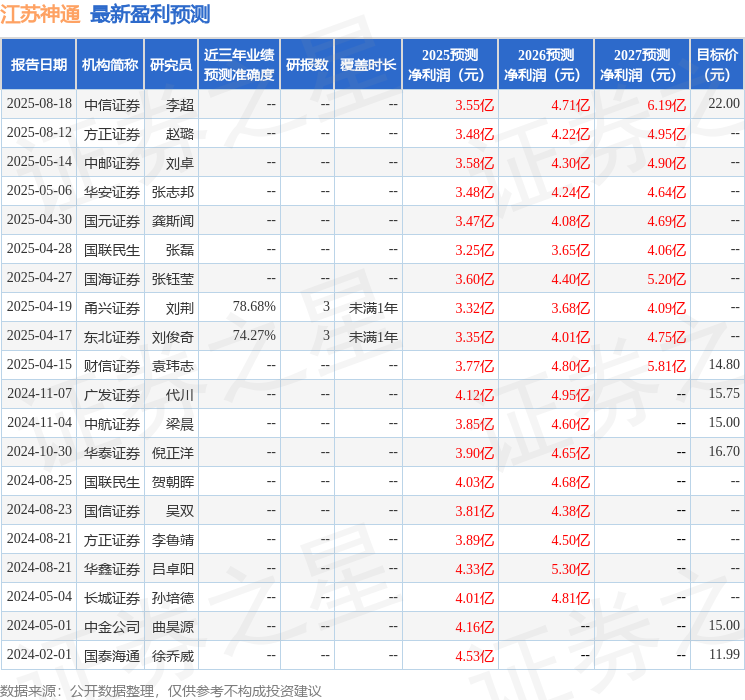This screenshot has width=745, height=700.
Task: Click 4.03亿 in 2025 forecast column
Action: coord(474,481)
